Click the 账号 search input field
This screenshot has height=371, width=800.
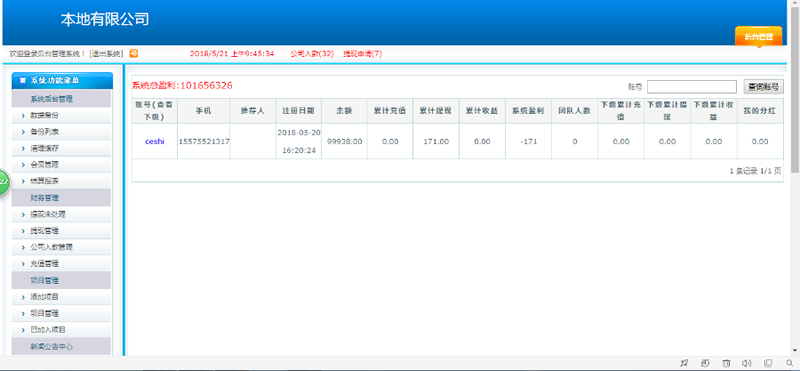692,87
